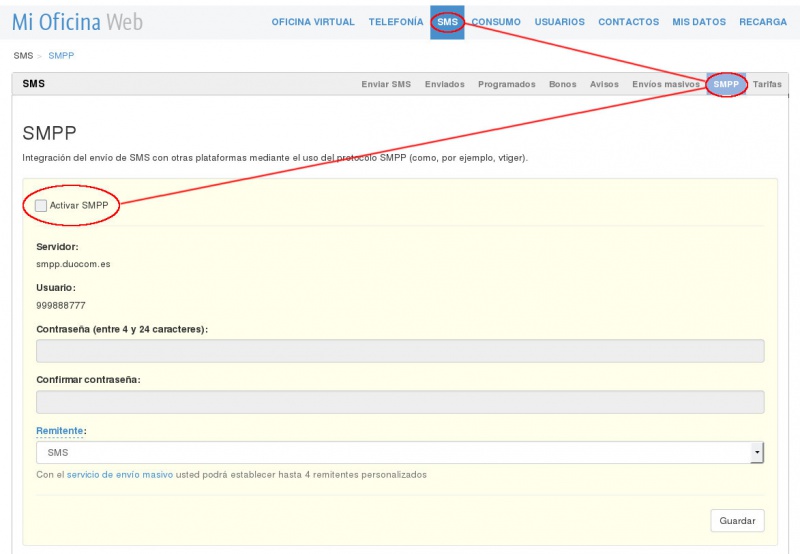
Task: Go to the Telefonía section
Action: pos(396,22)
